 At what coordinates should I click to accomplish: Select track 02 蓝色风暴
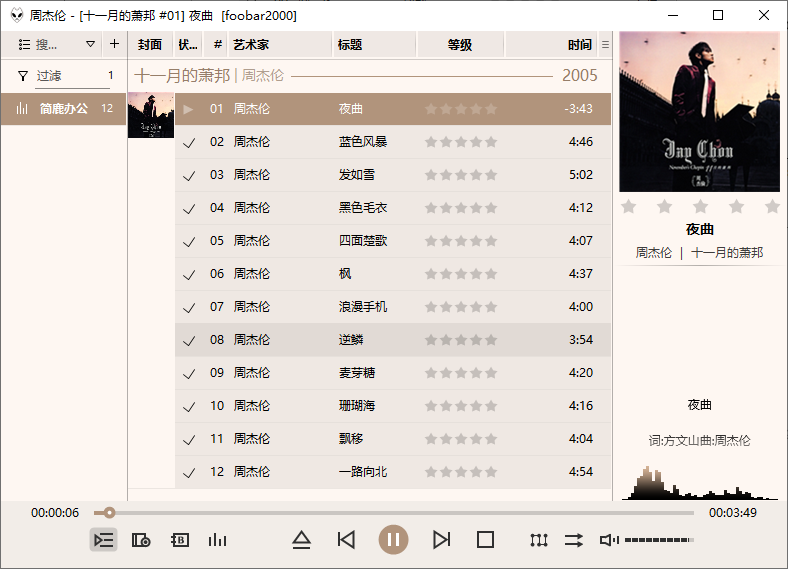[x=393, y=142]
